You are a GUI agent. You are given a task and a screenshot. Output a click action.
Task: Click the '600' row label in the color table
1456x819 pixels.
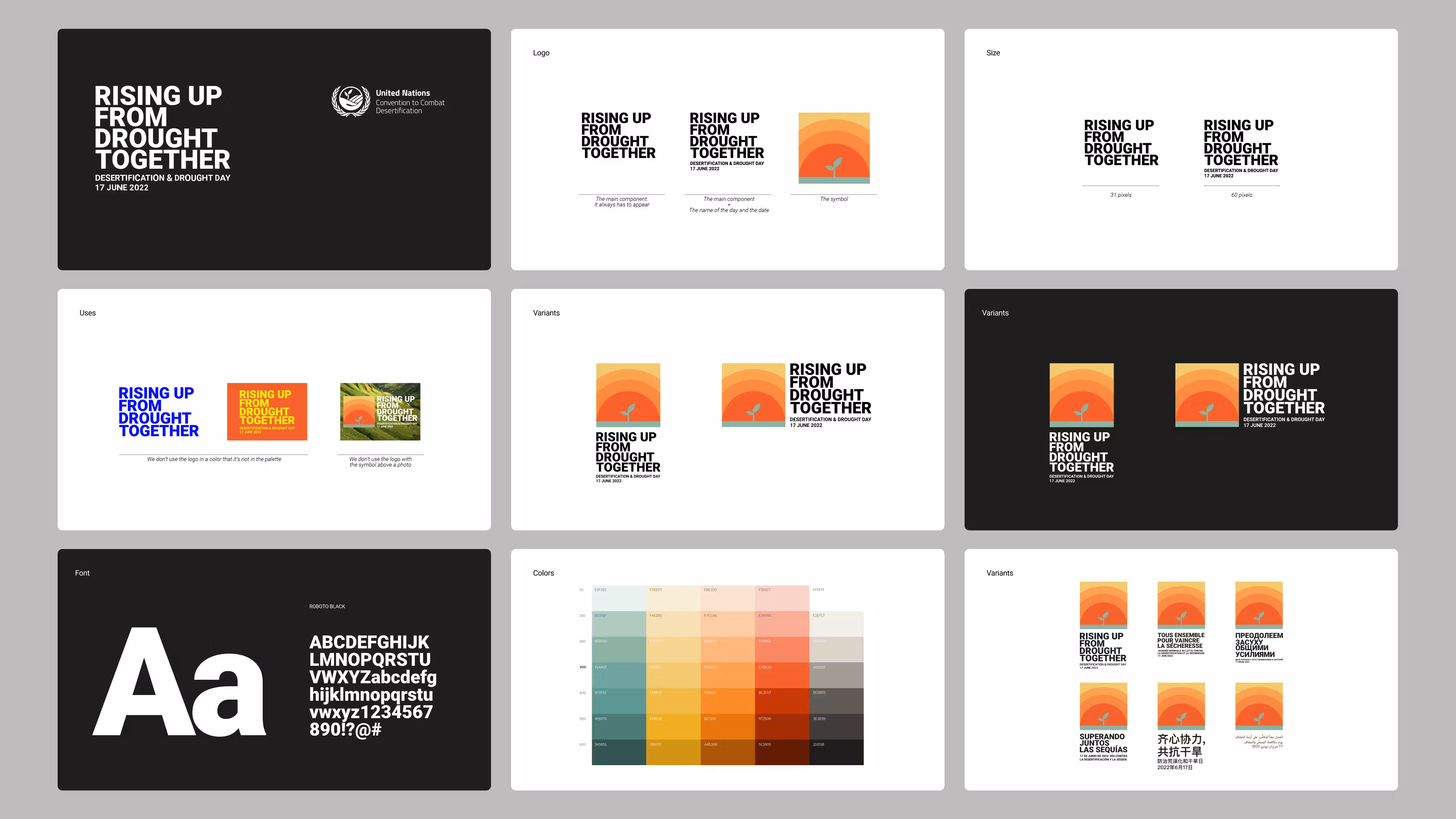point(582,744)
